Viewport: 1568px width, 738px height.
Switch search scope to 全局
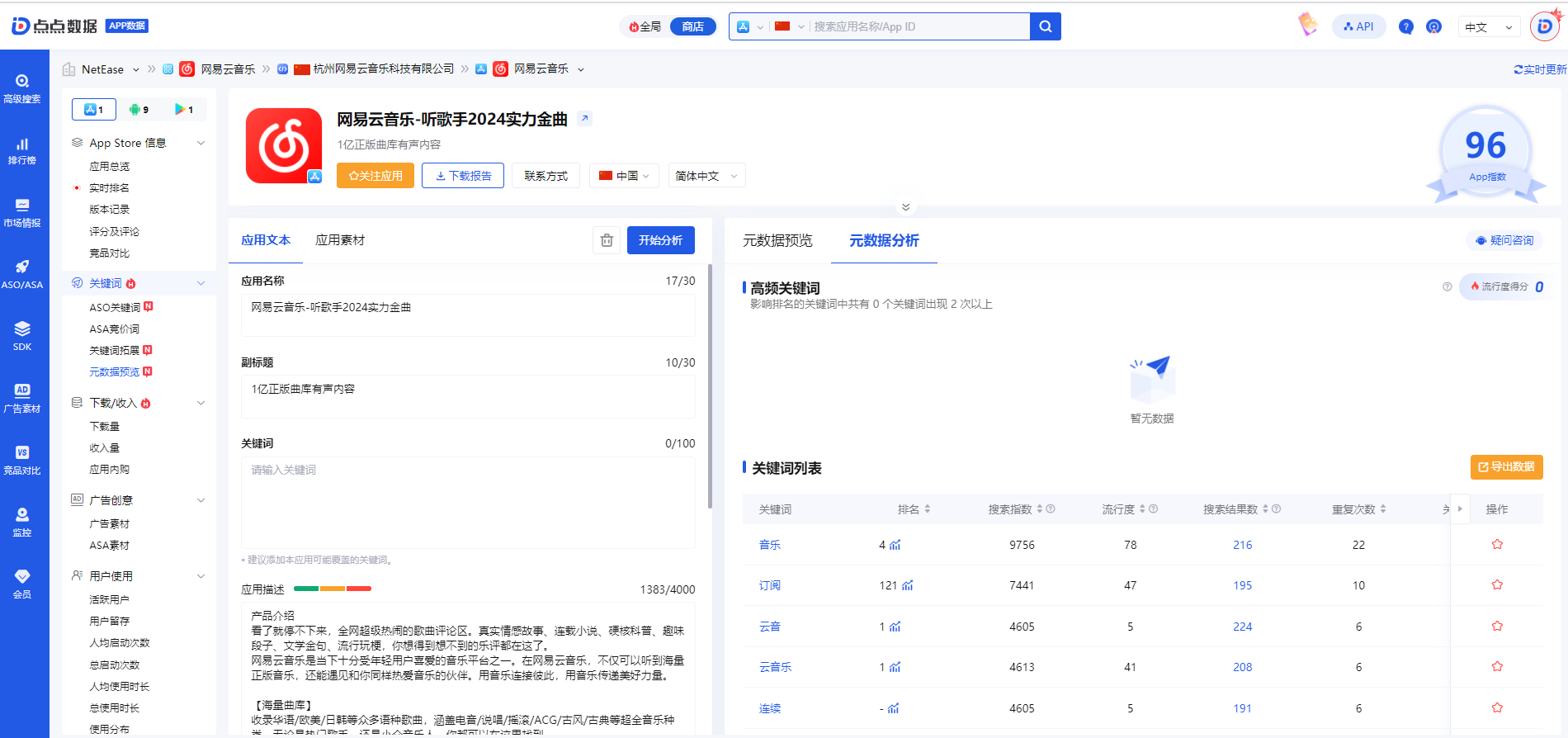(x=645, y=26)
